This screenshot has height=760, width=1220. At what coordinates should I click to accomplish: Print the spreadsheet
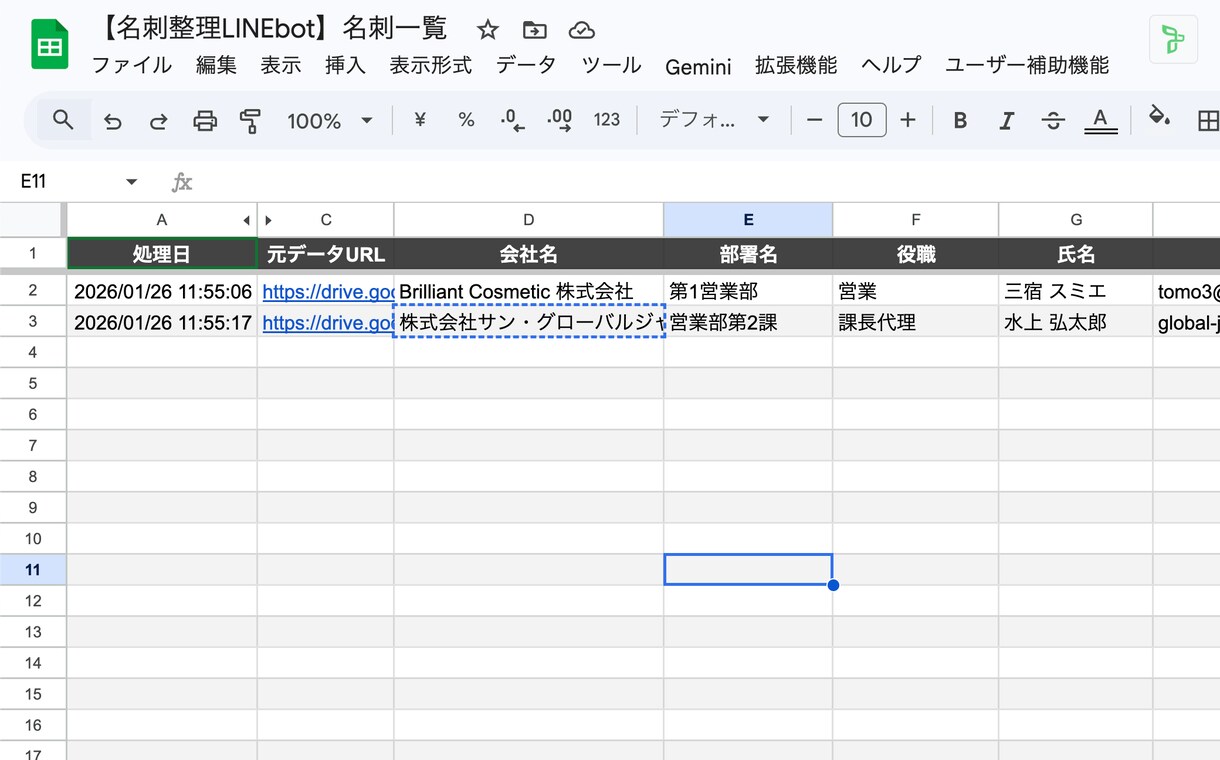click(205, 121)
